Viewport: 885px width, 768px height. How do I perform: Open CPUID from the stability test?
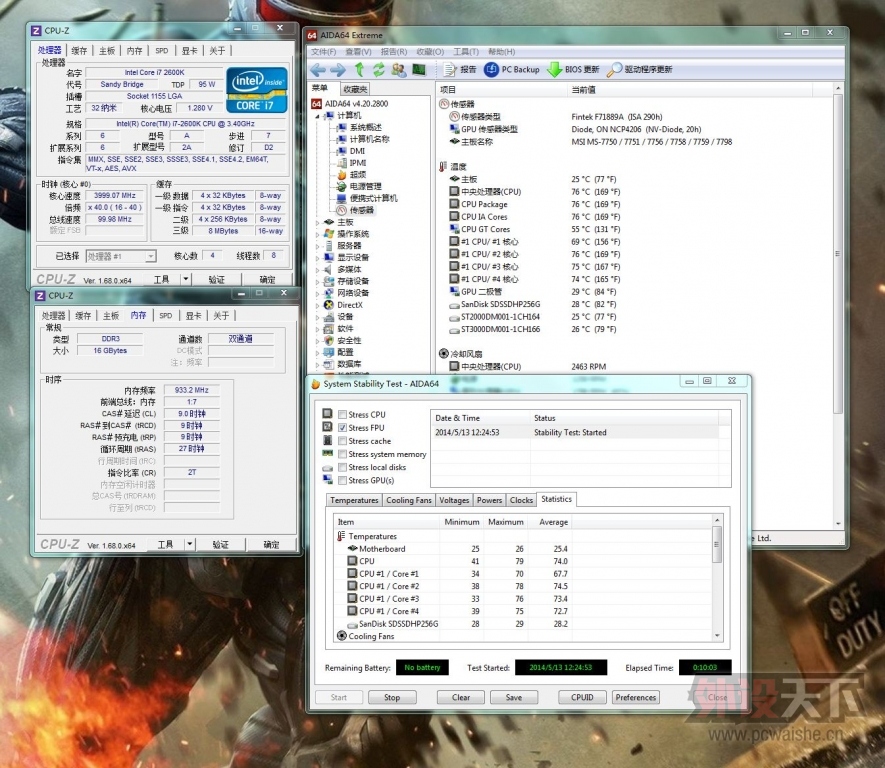coord(582,697)
